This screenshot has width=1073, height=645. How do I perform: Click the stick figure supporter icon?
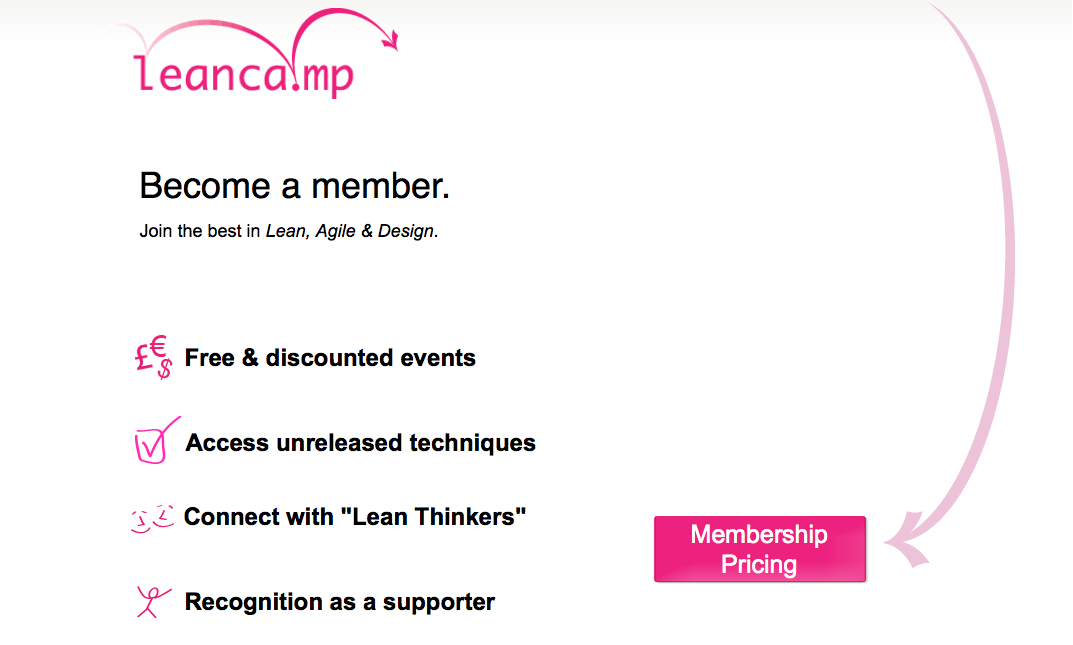pyautogui.click(x=153, y=602)
